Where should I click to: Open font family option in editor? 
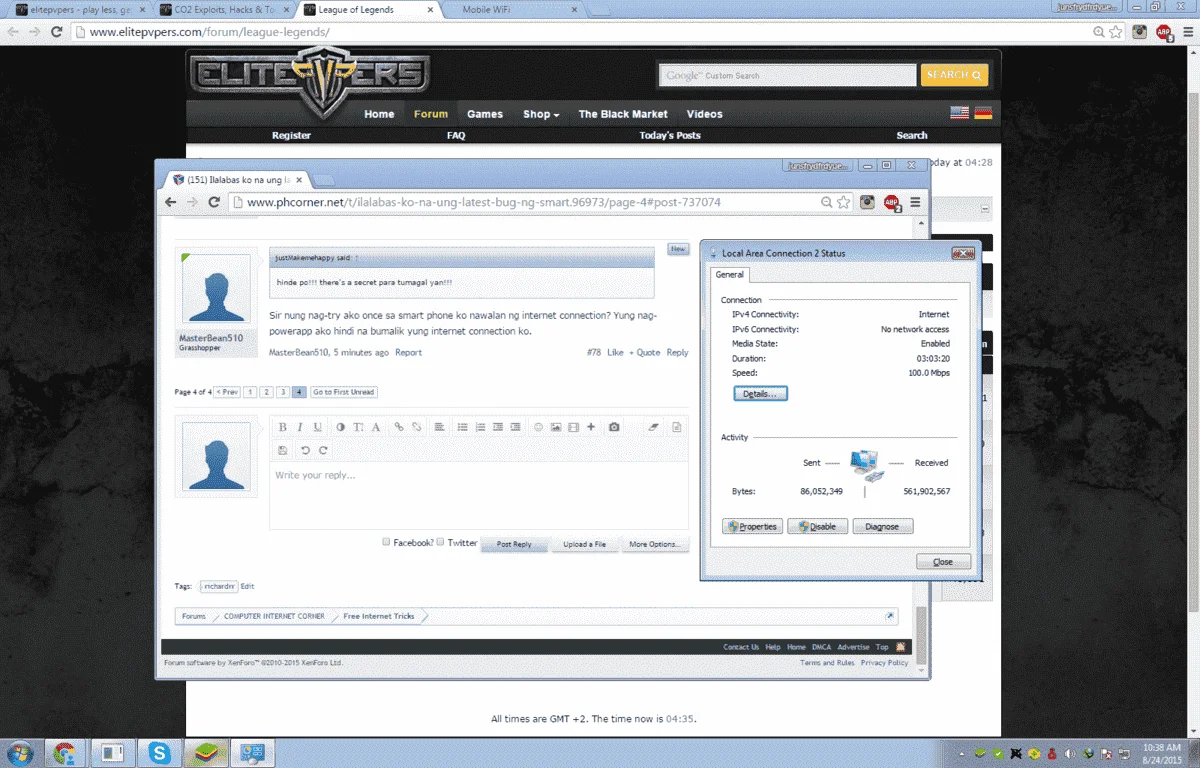[x=376, y=427]
